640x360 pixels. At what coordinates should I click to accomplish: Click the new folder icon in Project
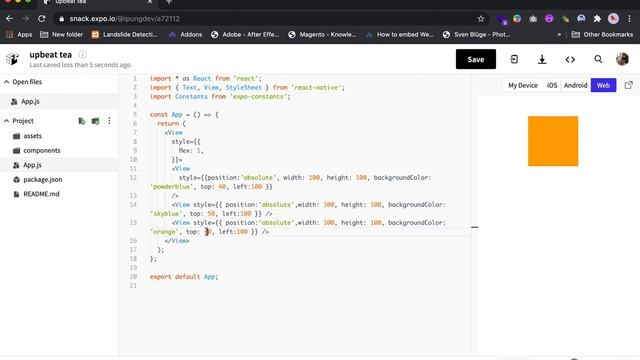96,121
